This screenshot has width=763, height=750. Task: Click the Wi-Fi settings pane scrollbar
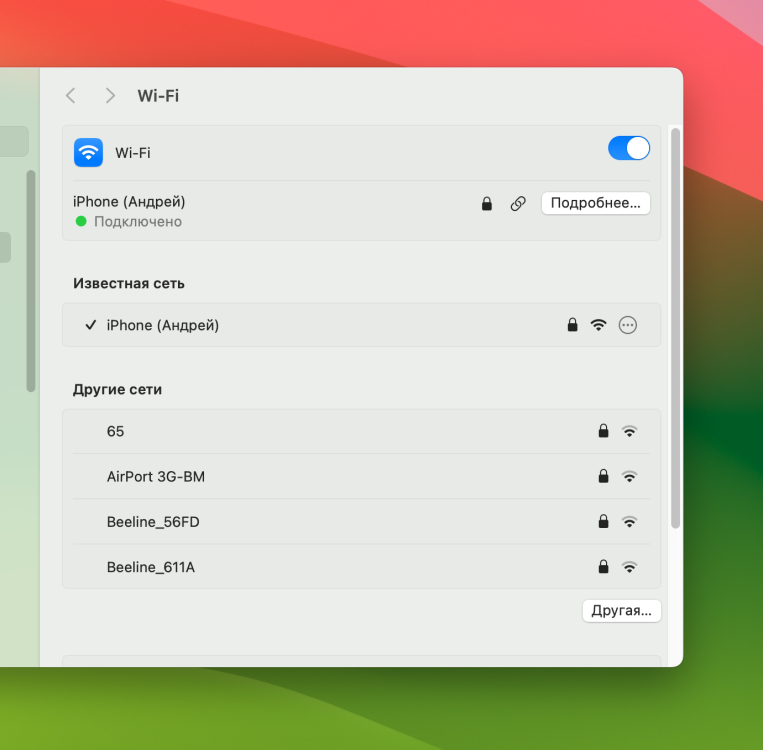click(675, 329)
